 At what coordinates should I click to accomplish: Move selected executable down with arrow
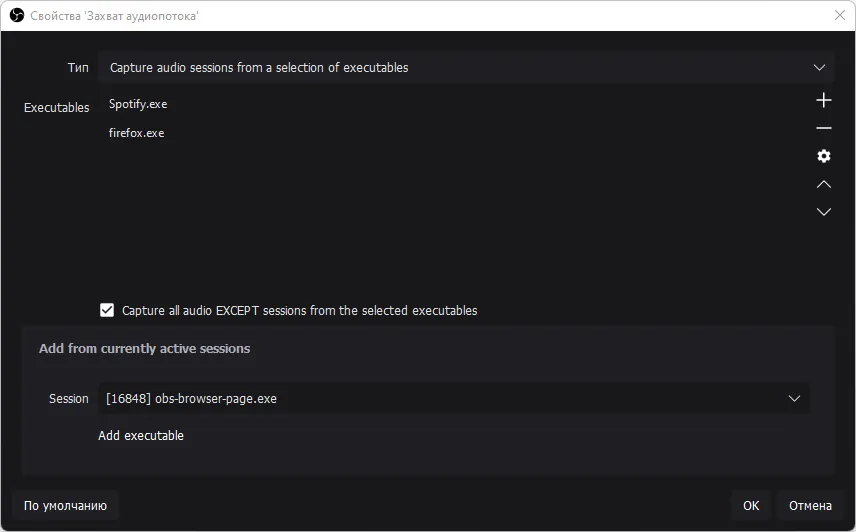point(823,212)
